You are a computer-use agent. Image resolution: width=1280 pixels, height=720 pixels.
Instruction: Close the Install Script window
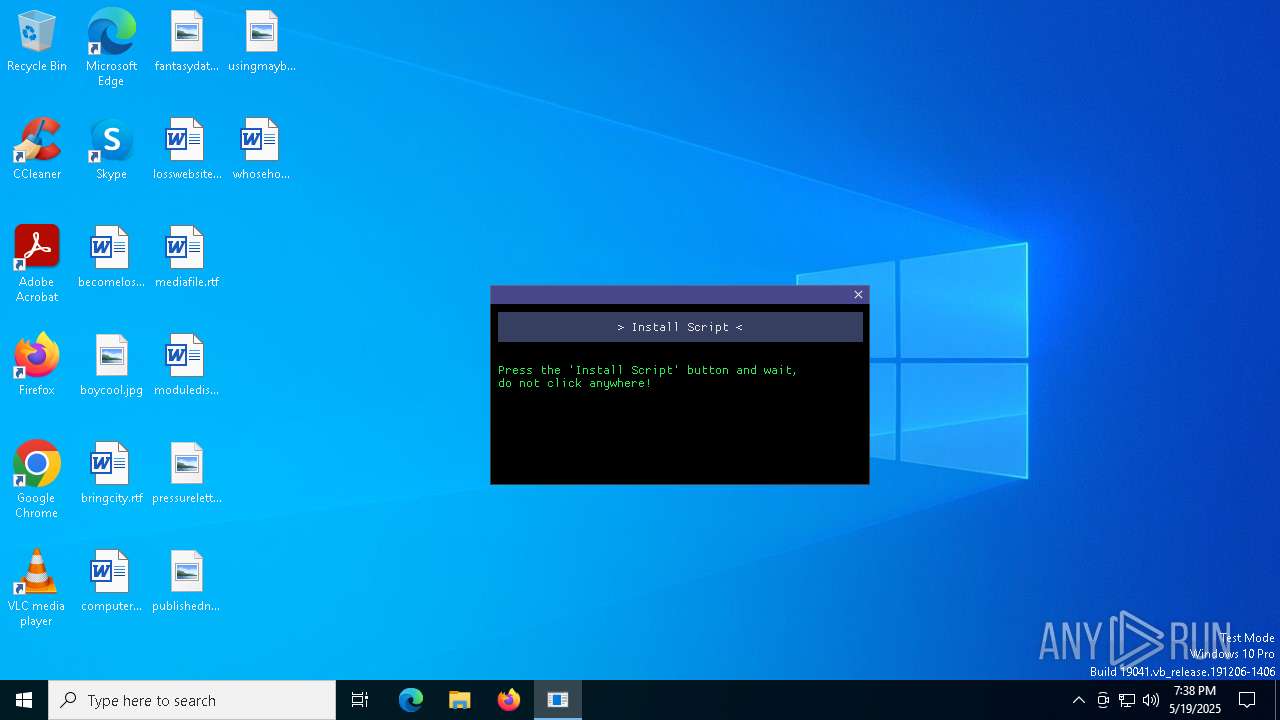coord(858,294)
